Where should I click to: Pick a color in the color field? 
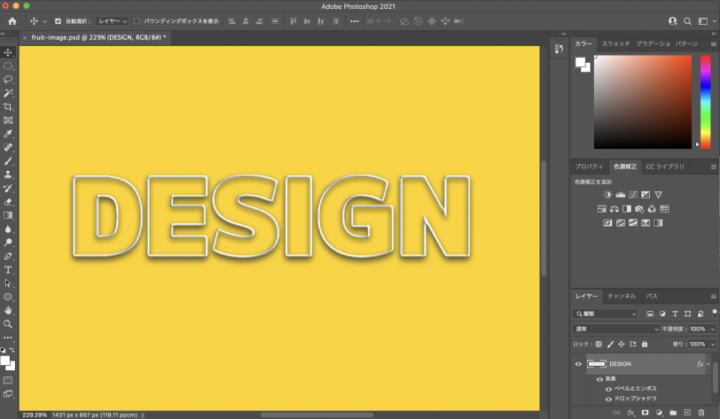tap(643, 102)
